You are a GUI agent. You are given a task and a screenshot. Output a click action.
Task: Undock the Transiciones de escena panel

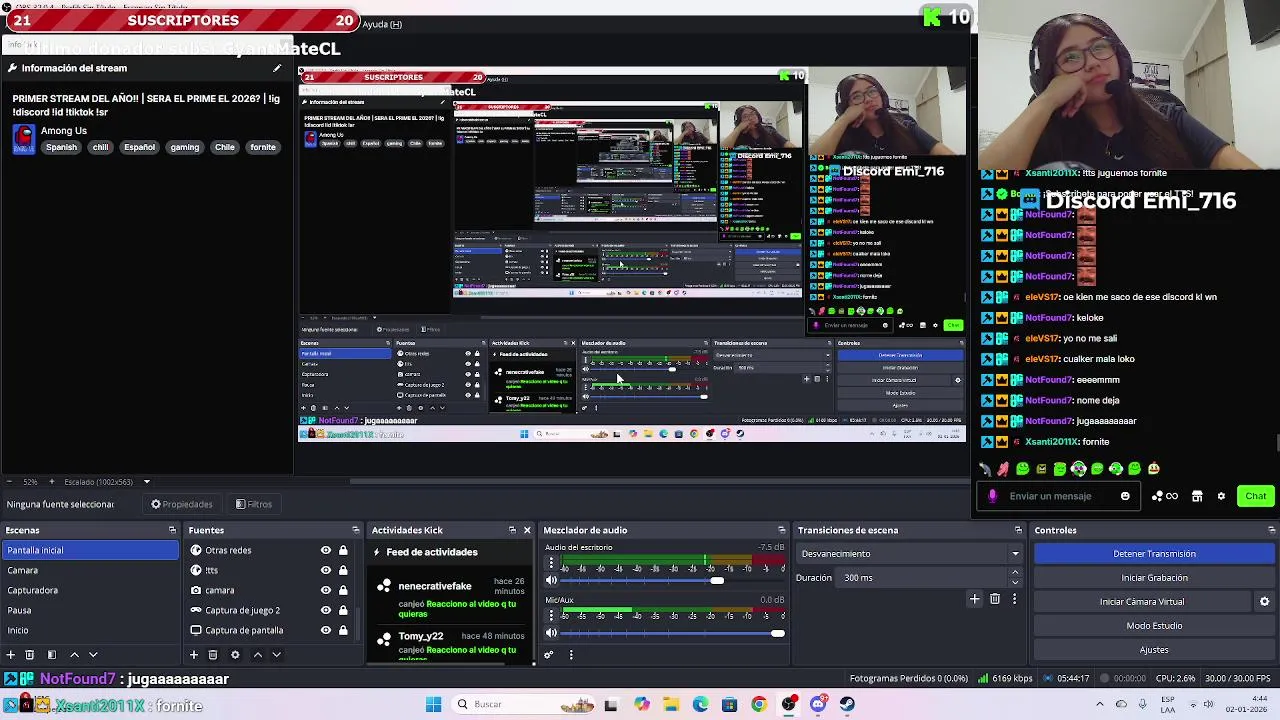coord(1018,530)
